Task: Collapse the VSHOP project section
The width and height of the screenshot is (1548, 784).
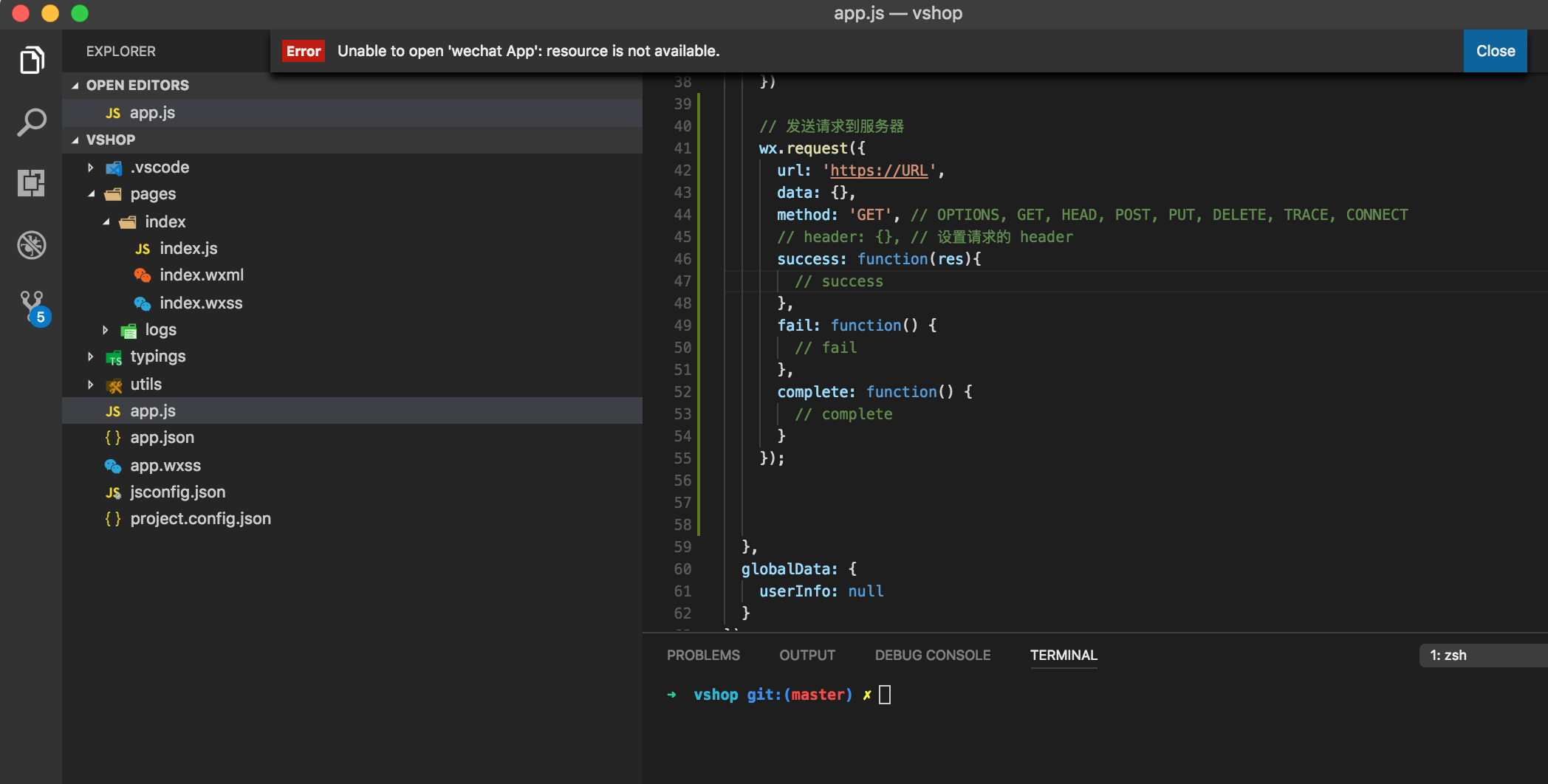Action: 75,140
